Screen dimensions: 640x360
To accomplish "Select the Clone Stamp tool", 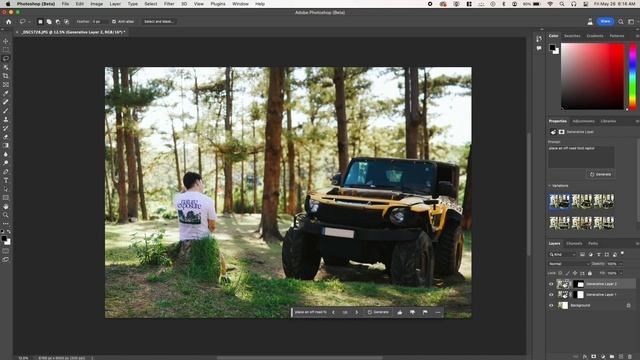I will pos(6,120).
